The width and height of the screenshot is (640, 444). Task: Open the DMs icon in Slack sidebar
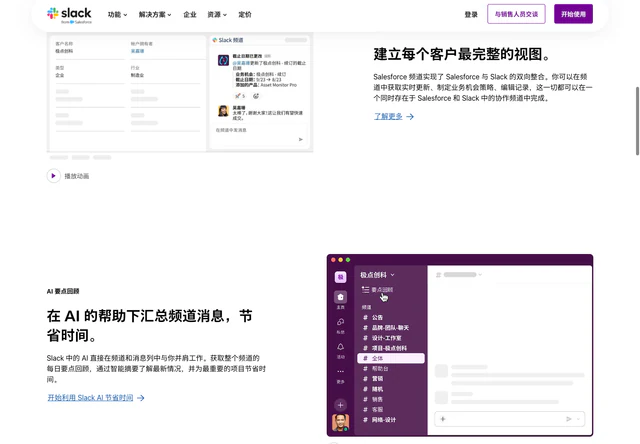(340, 322)
